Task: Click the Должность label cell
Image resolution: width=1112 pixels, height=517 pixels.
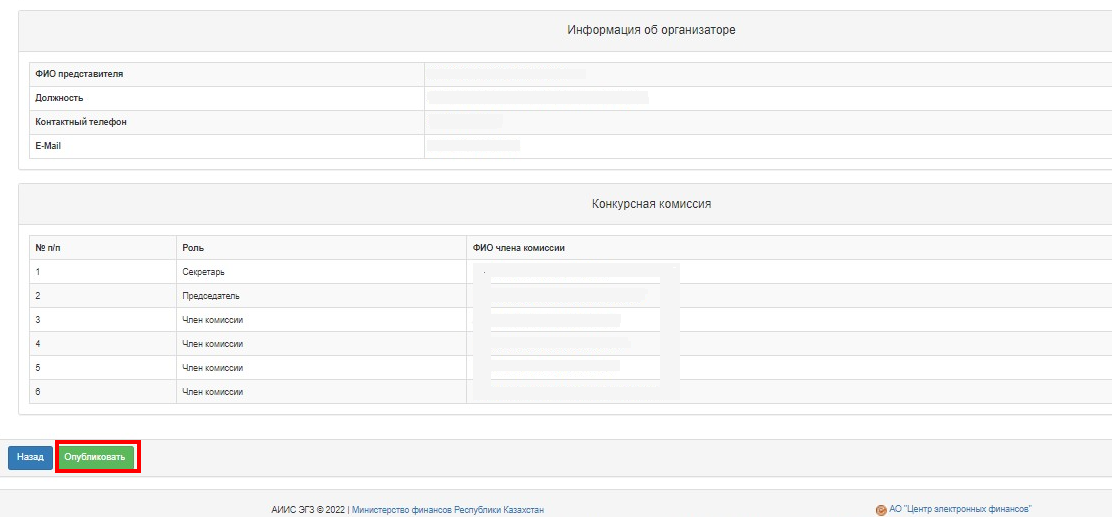Action: pos(227,99)
